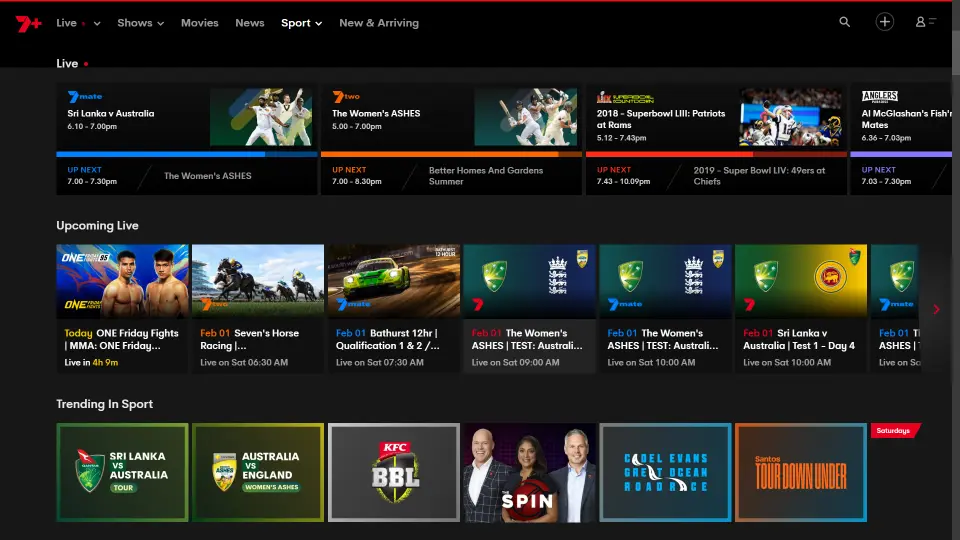Click the 7two orange live progress bar
Image resolution: width=960 pixels, height=540 pixels.
tap(451, 154)
